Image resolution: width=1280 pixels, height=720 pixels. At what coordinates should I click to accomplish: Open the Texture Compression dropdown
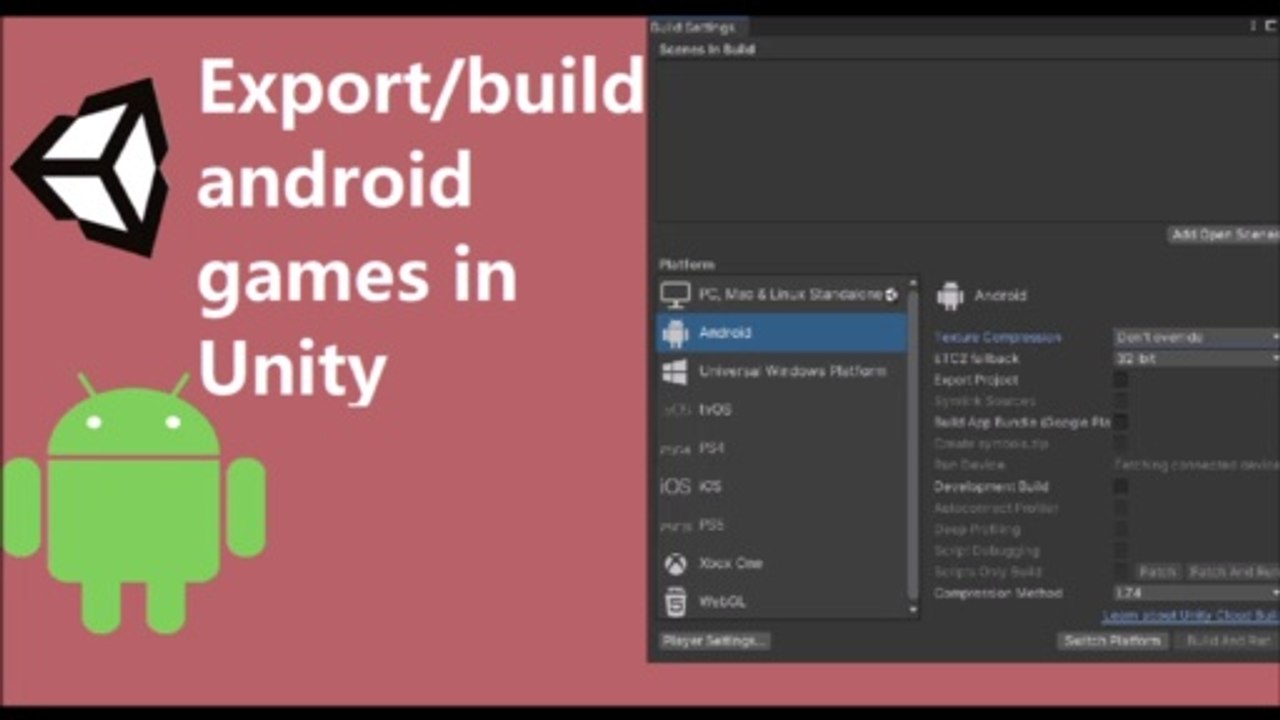click(1196, 337)
